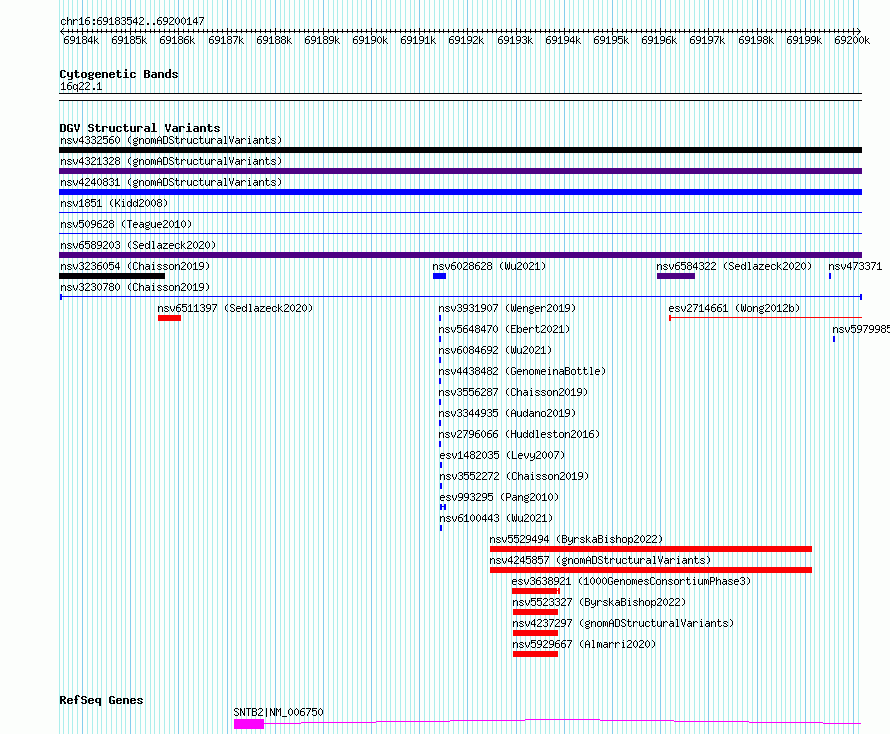Screen dimensions: 890x734
Task: Open the SNTB2|NM_006750 gene label
Action: [278, 712]
